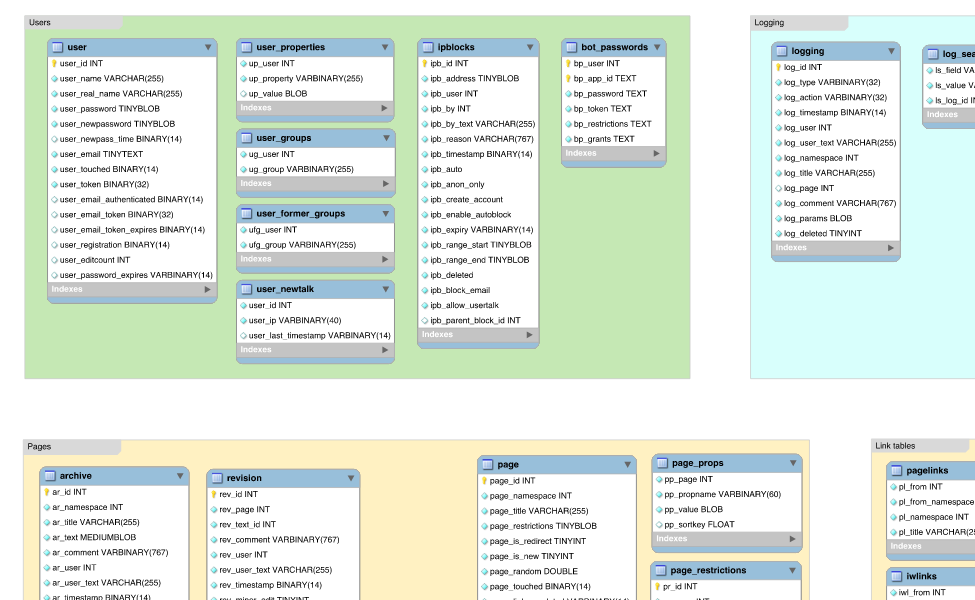Click the archive table icon
The height and width of the screenshot is (600, 975).
(x=50, y=476)
